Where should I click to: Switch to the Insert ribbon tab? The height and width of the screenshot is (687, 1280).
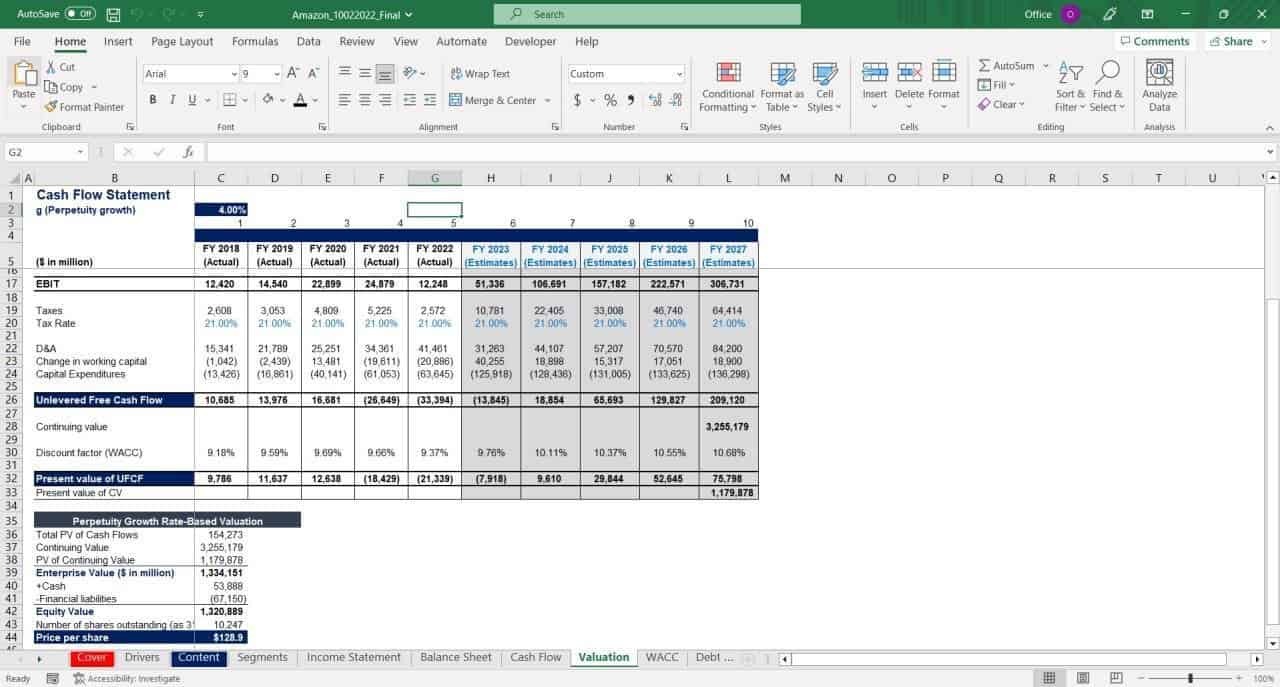pyautogui.click(x=118, y=41)
